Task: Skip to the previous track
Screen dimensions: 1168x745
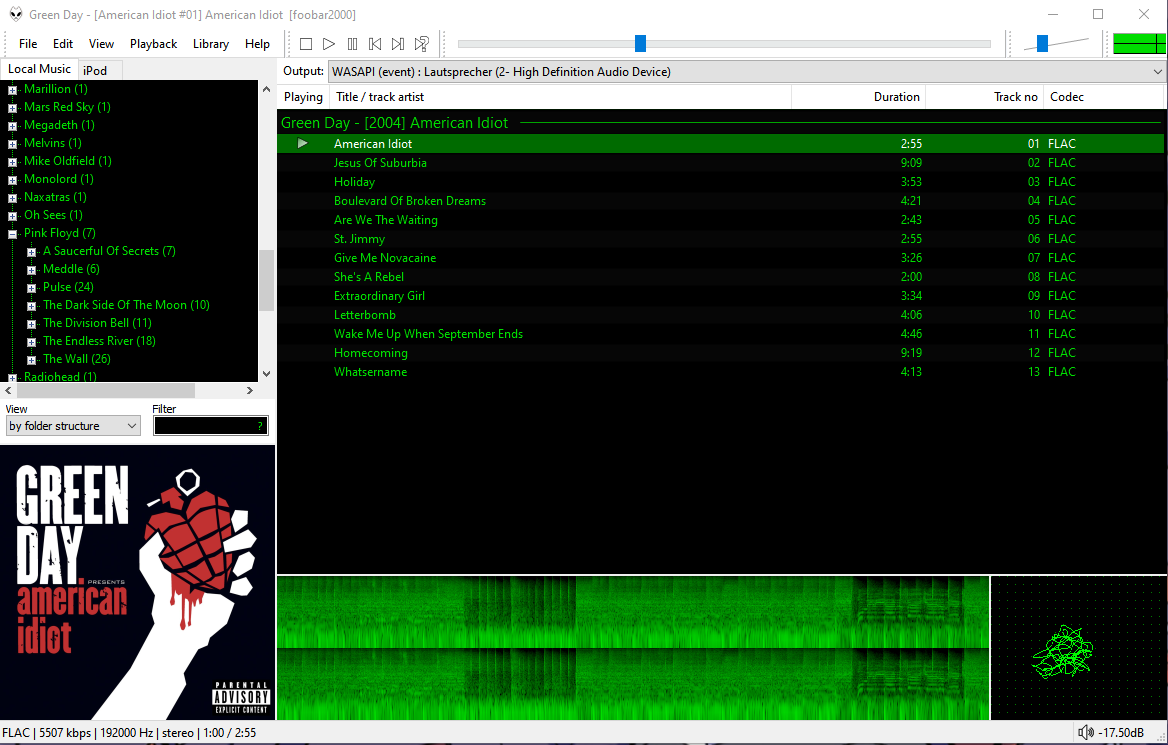Action: [x=375, y=44]
